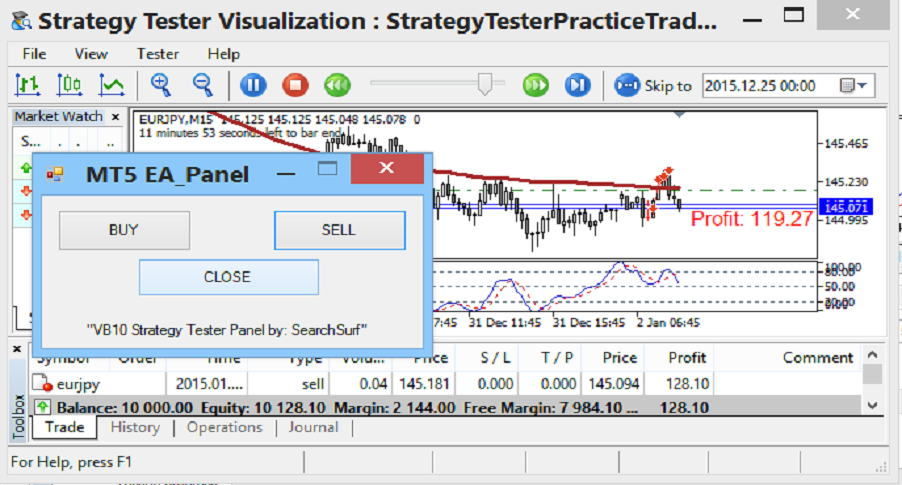This screenshot has width=902, height=485.
Task: Minimize the MT5 EA_Panel window
Action: pos(286,173)
